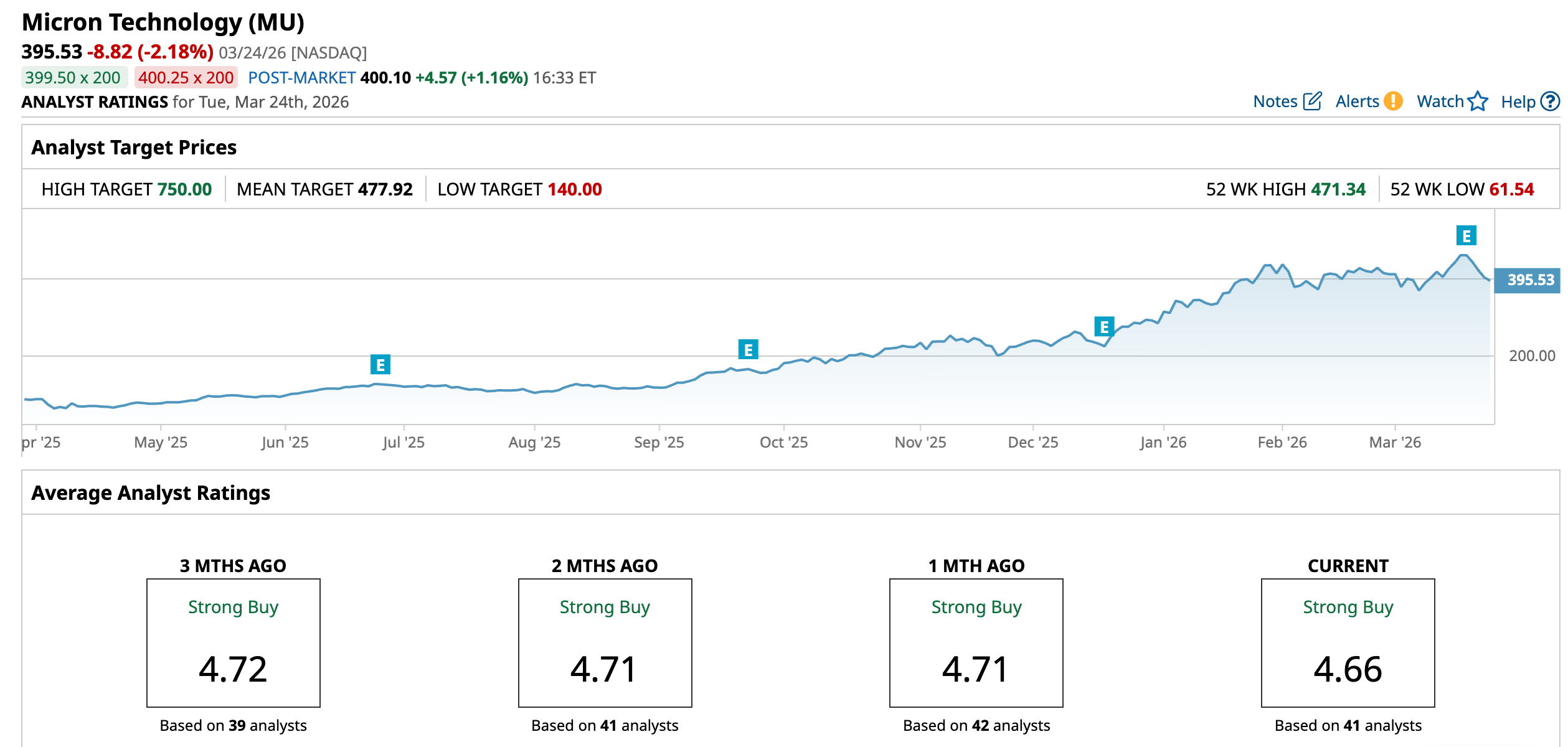1568x747 pixels.
Task: Open the Help link
Action: 1518,102
